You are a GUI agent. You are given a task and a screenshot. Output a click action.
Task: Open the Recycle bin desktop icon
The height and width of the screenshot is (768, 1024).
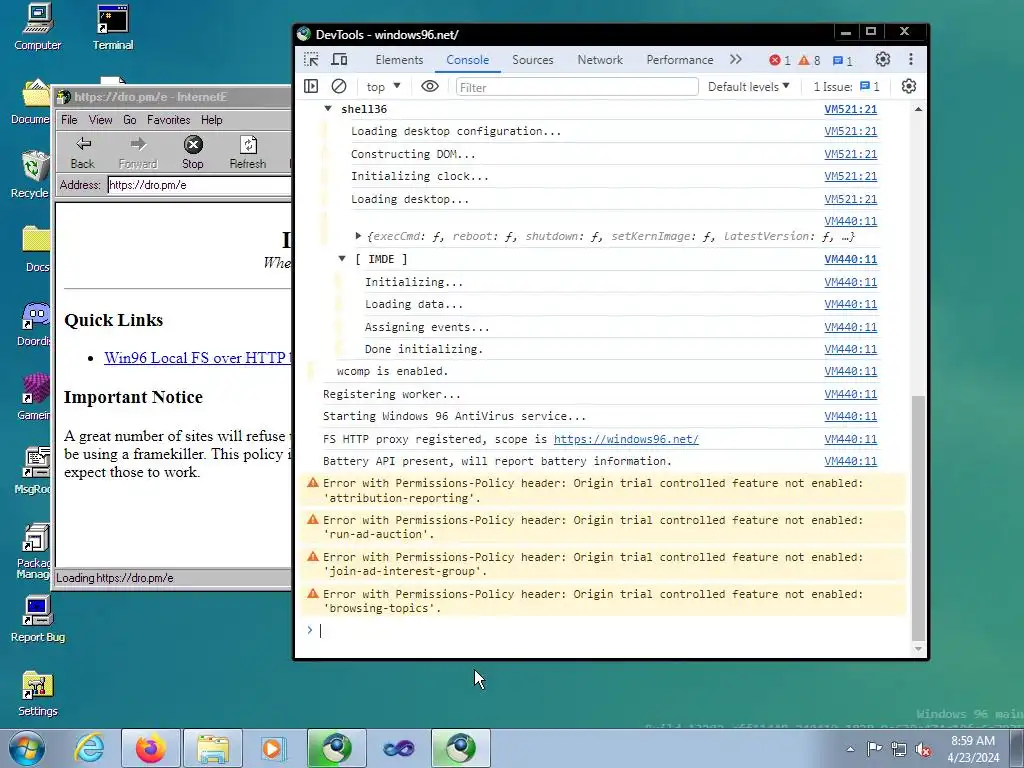(31, 175)
